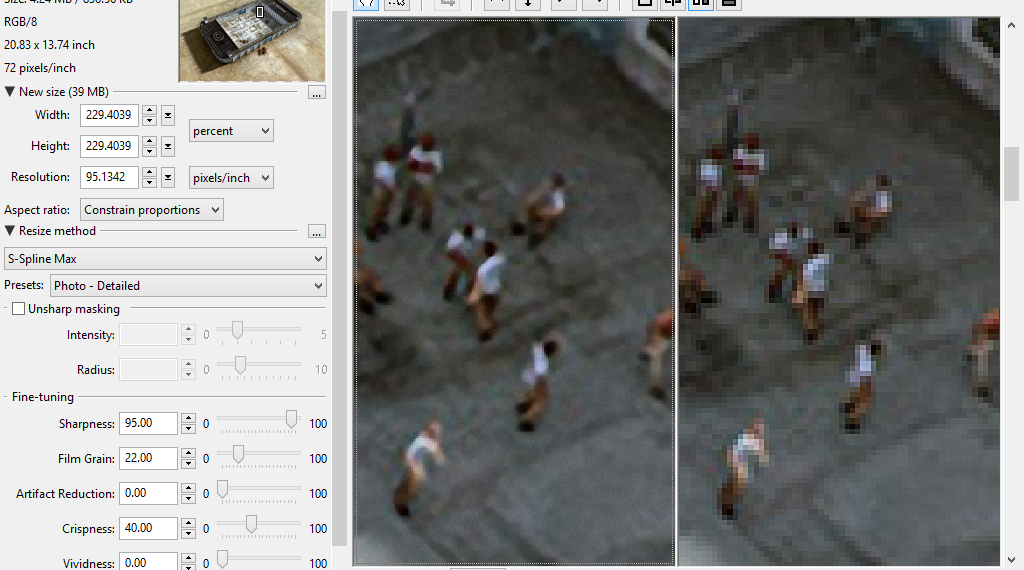Click the Radius slider handle

(240, 365)
